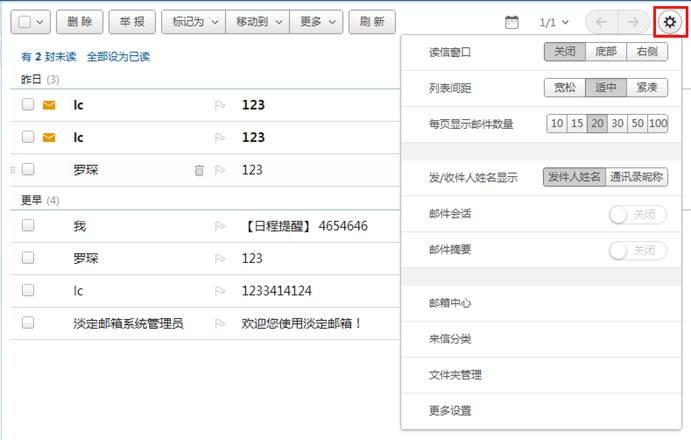691x440 pixels.
Task: Click the 更早 (4) group header
Action: [40, 201]
